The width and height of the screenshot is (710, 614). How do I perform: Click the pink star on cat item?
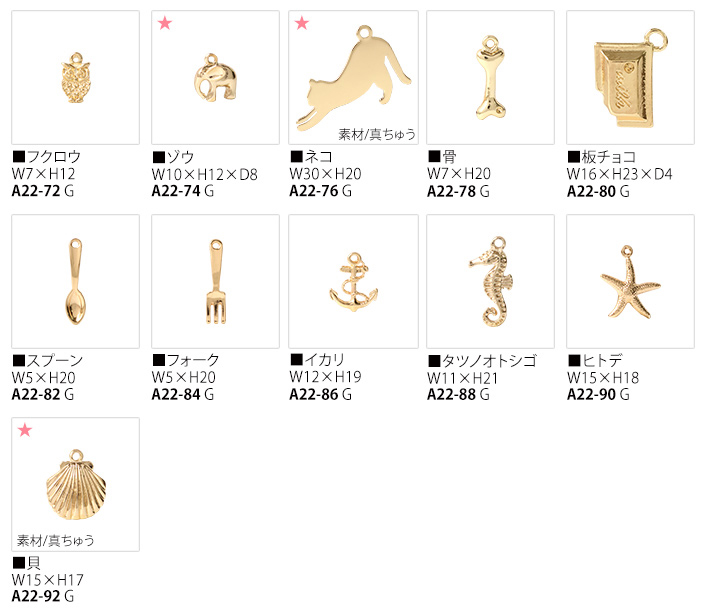click(x=302, y=23)
